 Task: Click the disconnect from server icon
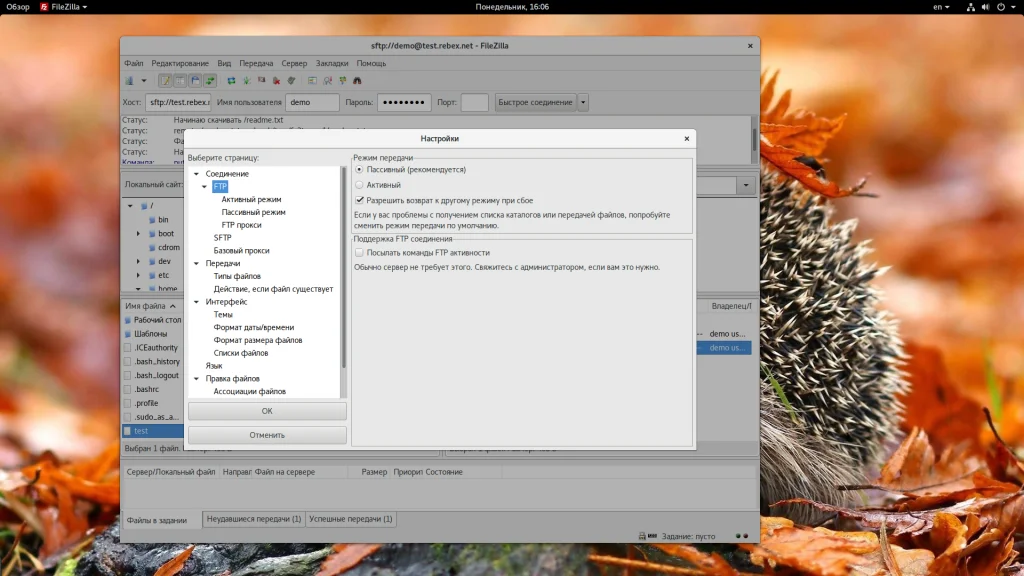pyautogui.click(x=277, y=81)
